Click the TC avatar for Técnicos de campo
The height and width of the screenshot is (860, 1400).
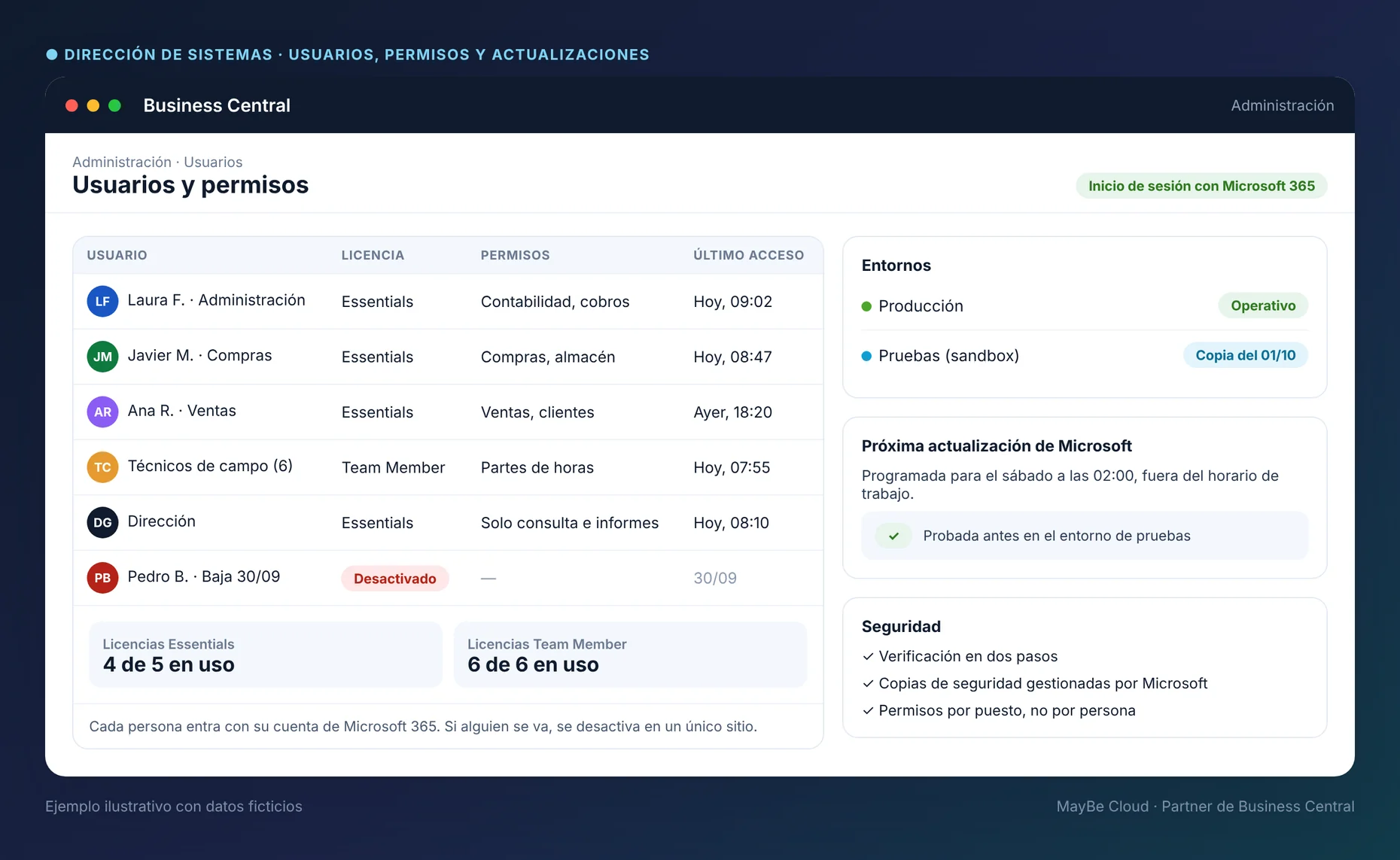tap(102, 467)
